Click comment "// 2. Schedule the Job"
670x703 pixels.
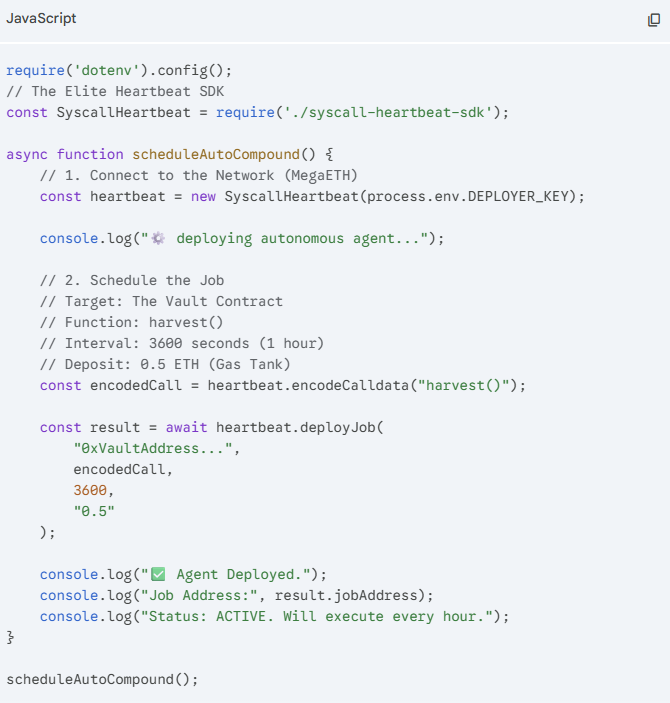[132, 280]
